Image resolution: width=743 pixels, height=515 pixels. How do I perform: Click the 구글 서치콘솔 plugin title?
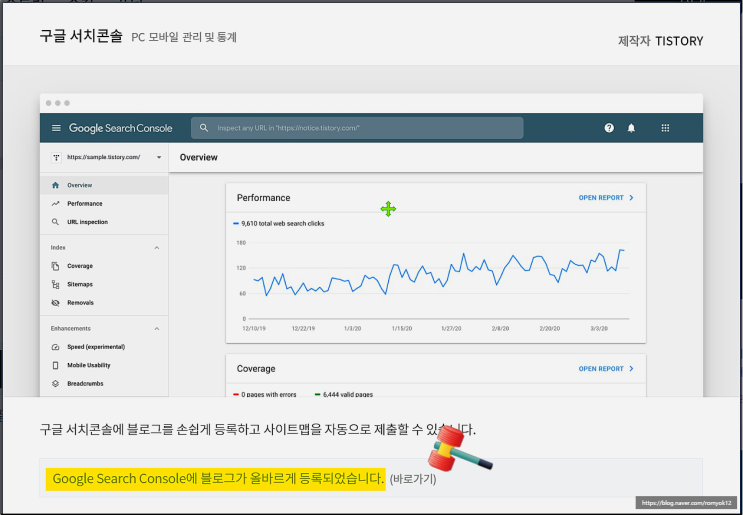(81, 36)
